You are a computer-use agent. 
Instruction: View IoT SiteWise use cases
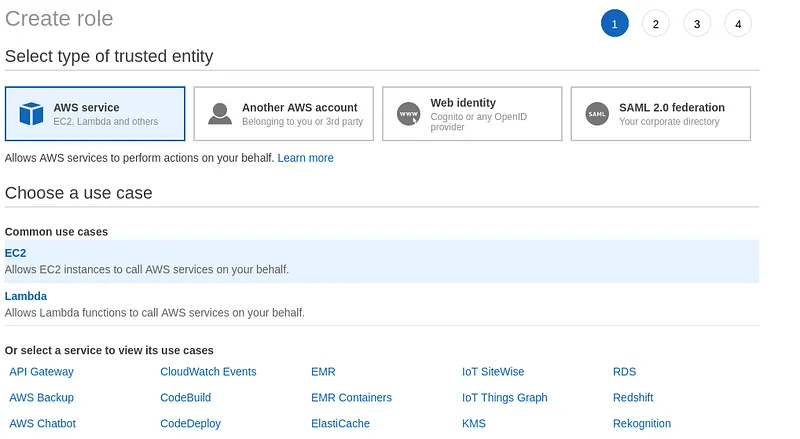(x=493, y=372)
